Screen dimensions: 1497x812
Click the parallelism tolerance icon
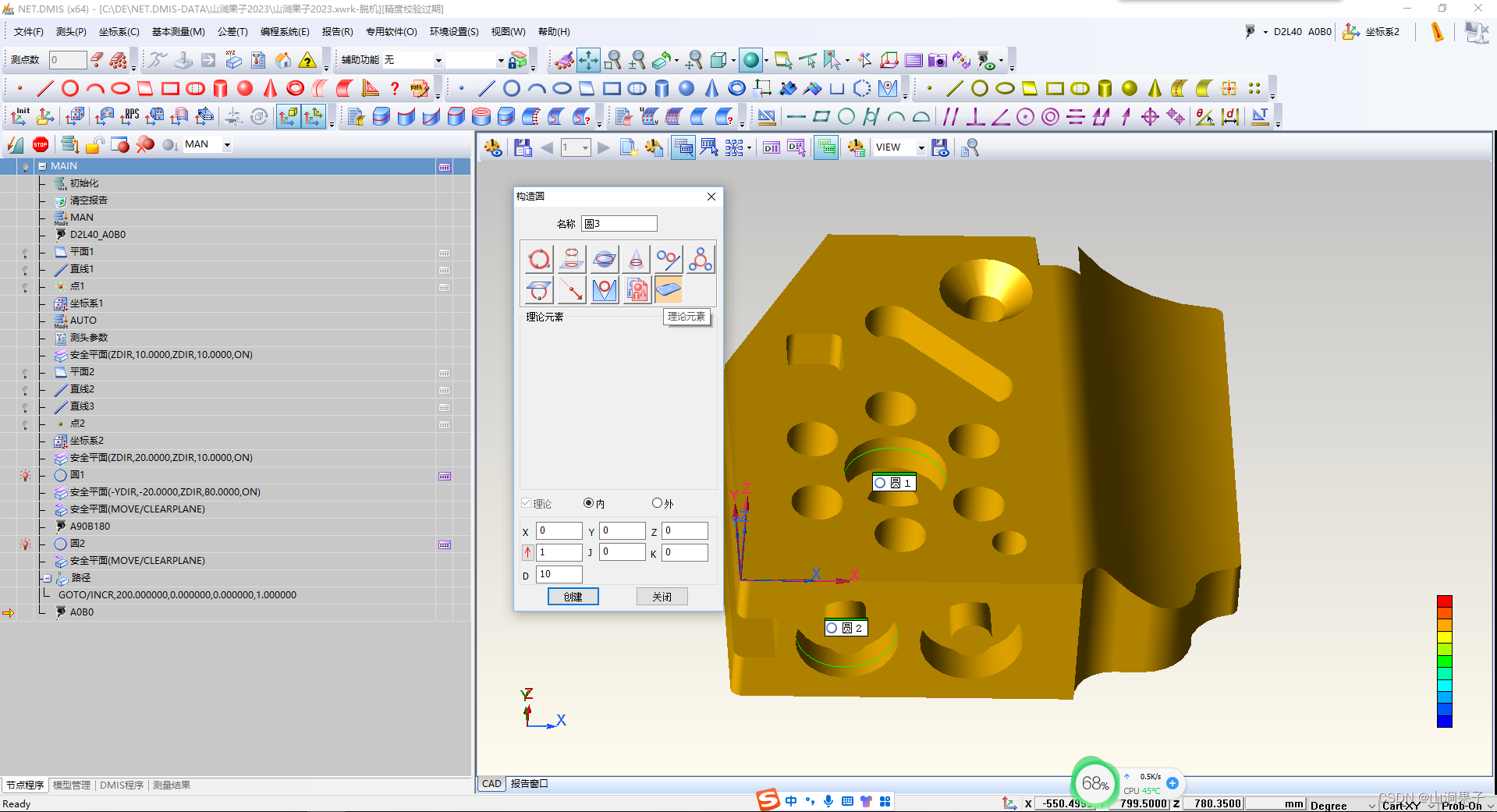[x=950, y=116]
